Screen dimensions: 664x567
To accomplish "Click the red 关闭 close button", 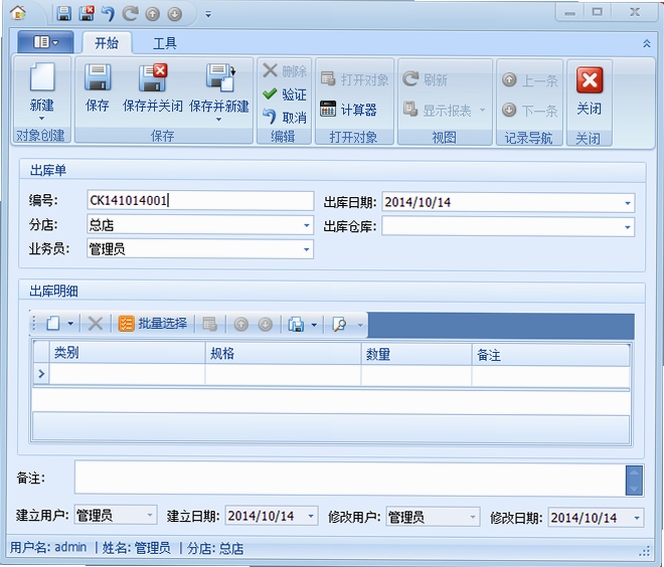I will 589,91.
